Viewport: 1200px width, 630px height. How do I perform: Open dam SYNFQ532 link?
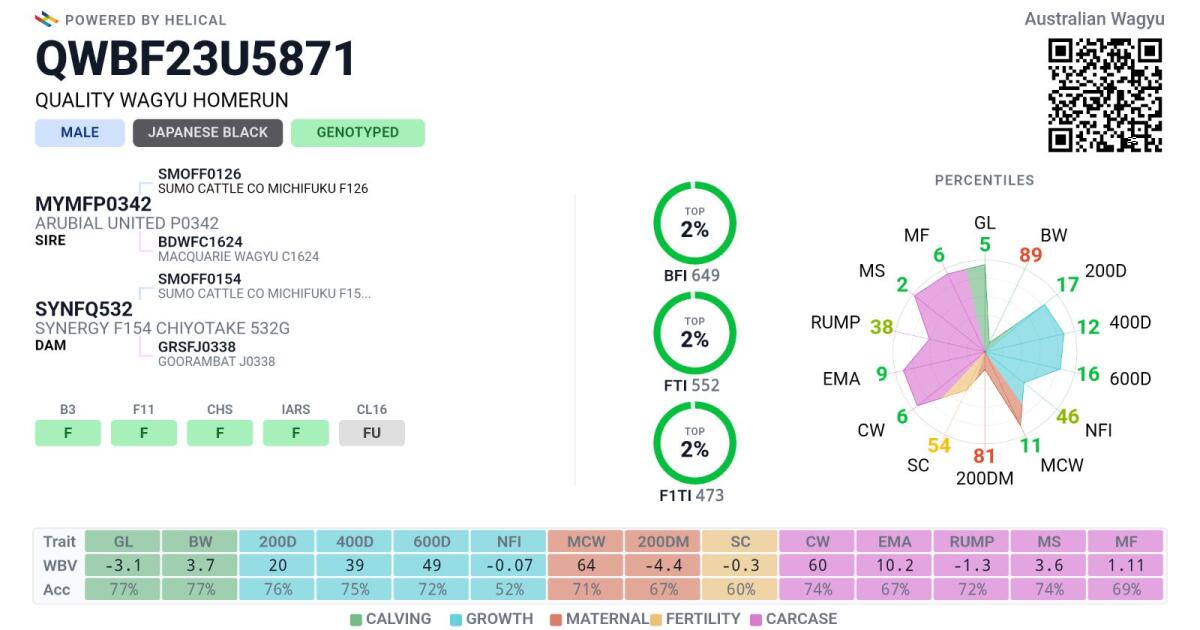click(84, 309)
